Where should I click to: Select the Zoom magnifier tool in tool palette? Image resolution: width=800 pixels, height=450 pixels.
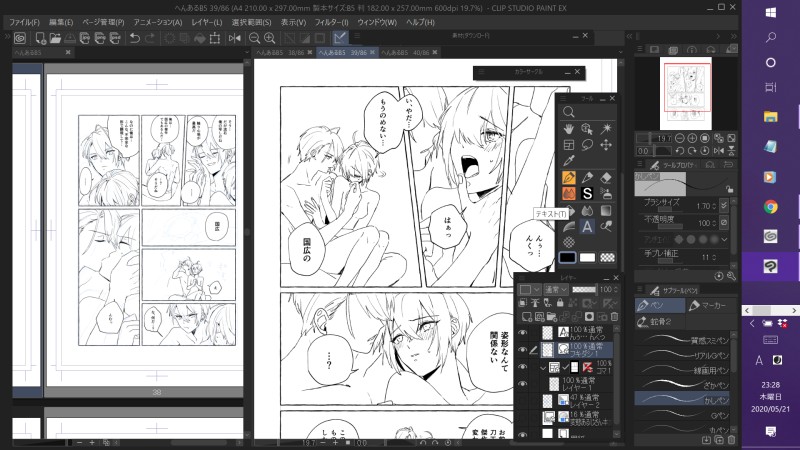568,112
